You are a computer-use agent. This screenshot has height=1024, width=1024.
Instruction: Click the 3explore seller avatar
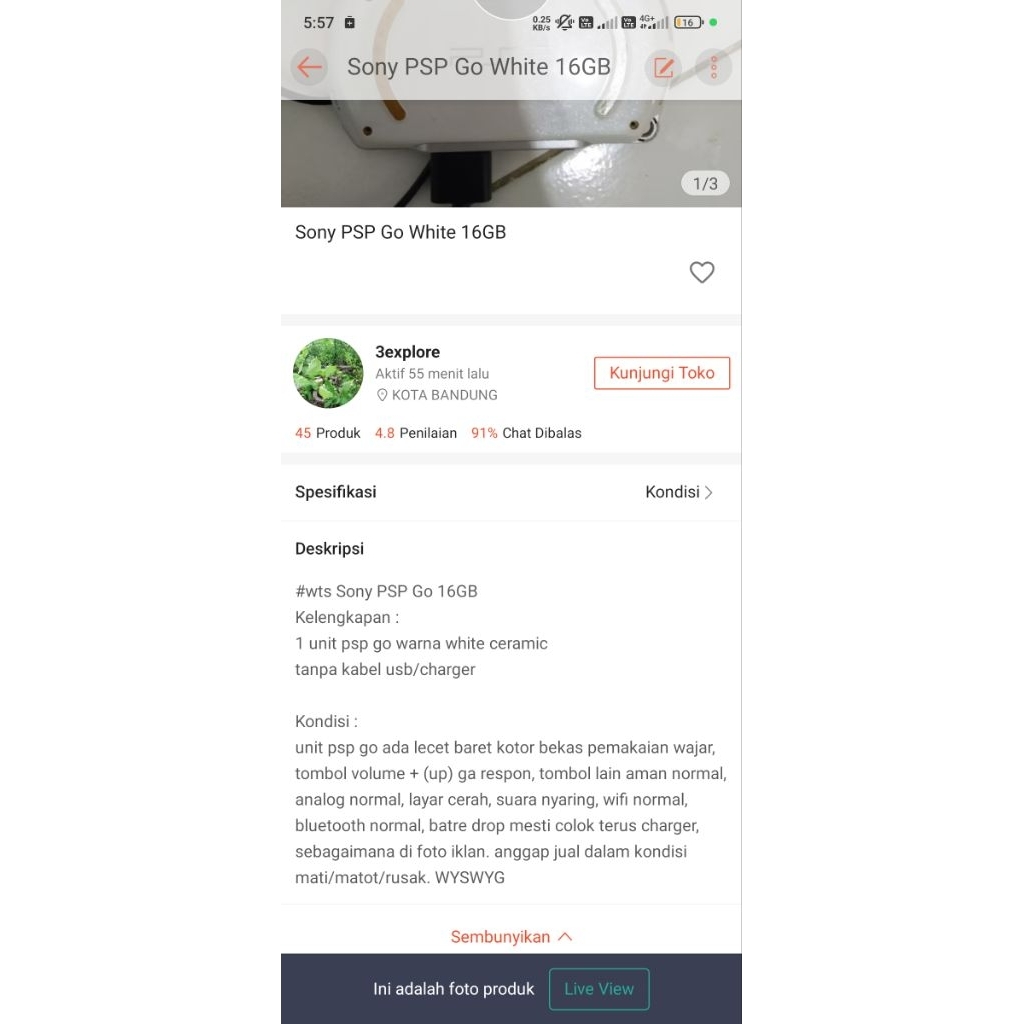tap(328, 373)
